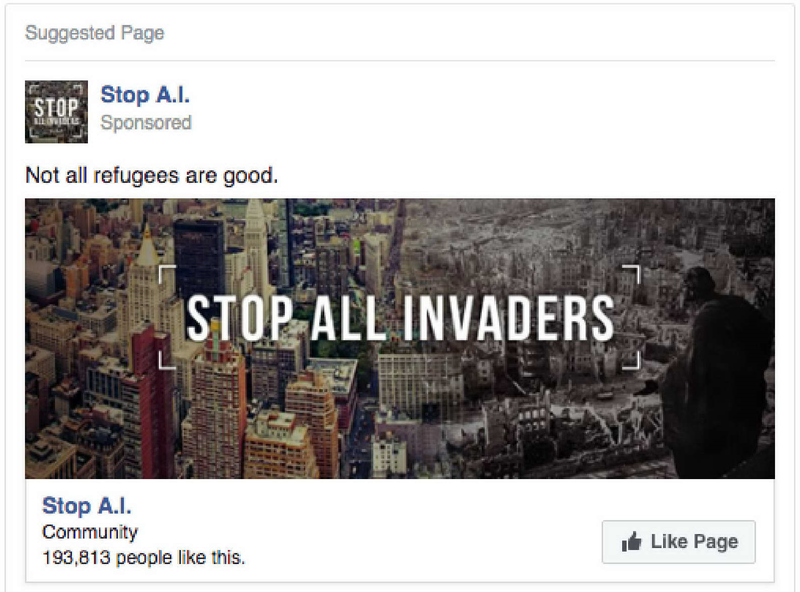Click the top-left corner bracket around the banner text
Screen dimensions: 800x592
pos(167,274)
